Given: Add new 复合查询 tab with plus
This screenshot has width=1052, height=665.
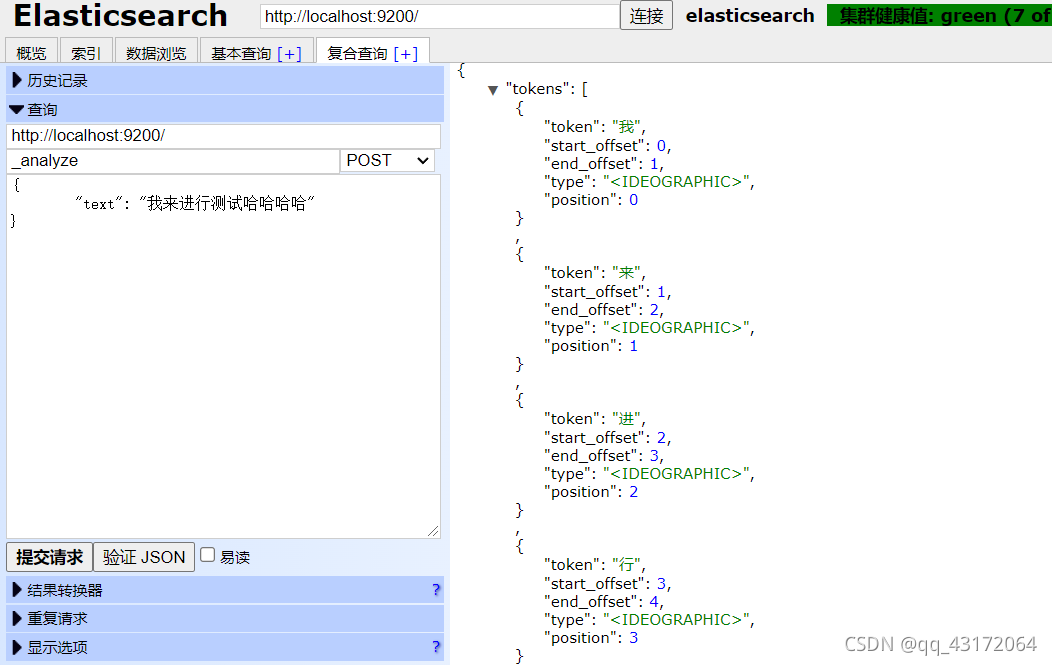Looking at the screenshot, I should pos(405,54).
